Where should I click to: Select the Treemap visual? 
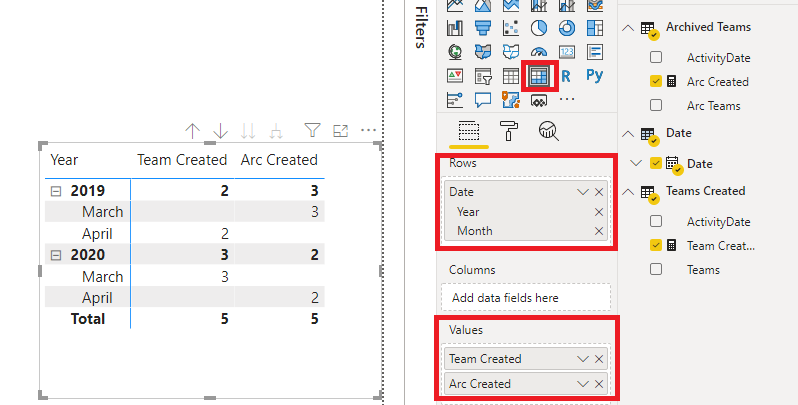point(595,27)
